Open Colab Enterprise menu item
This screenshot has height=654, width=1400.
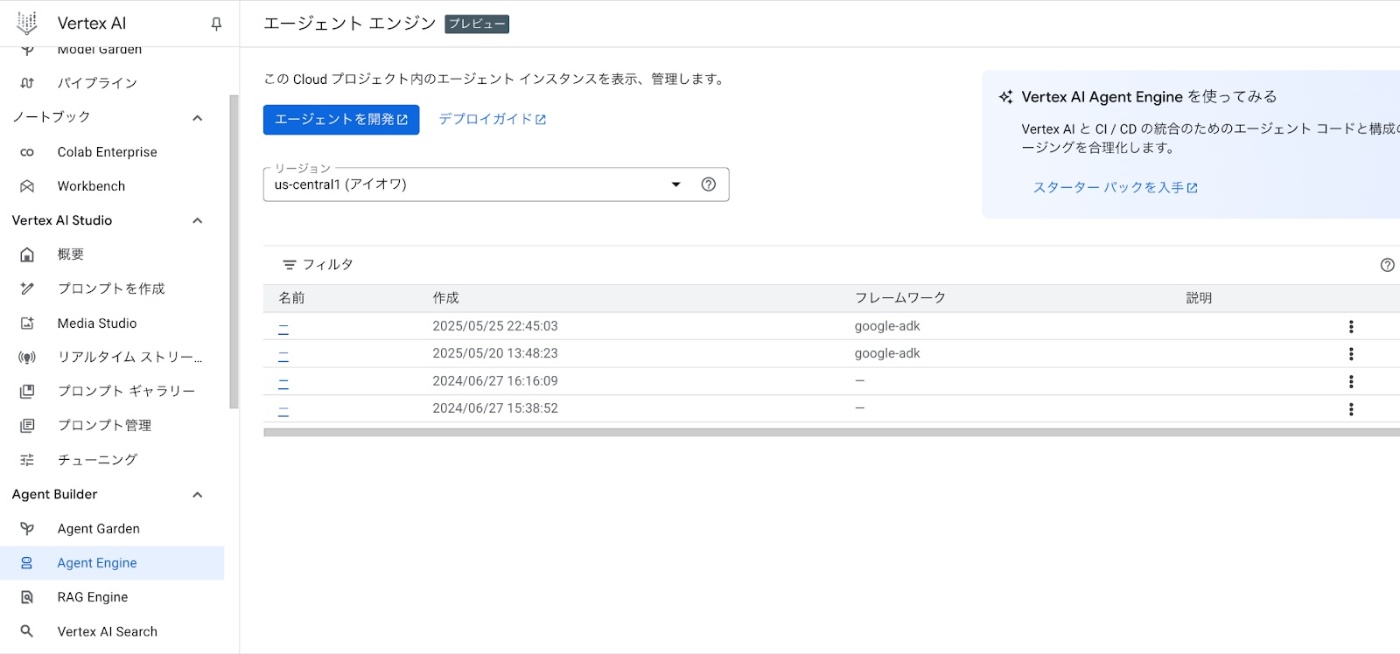click(x=107, y=152)
